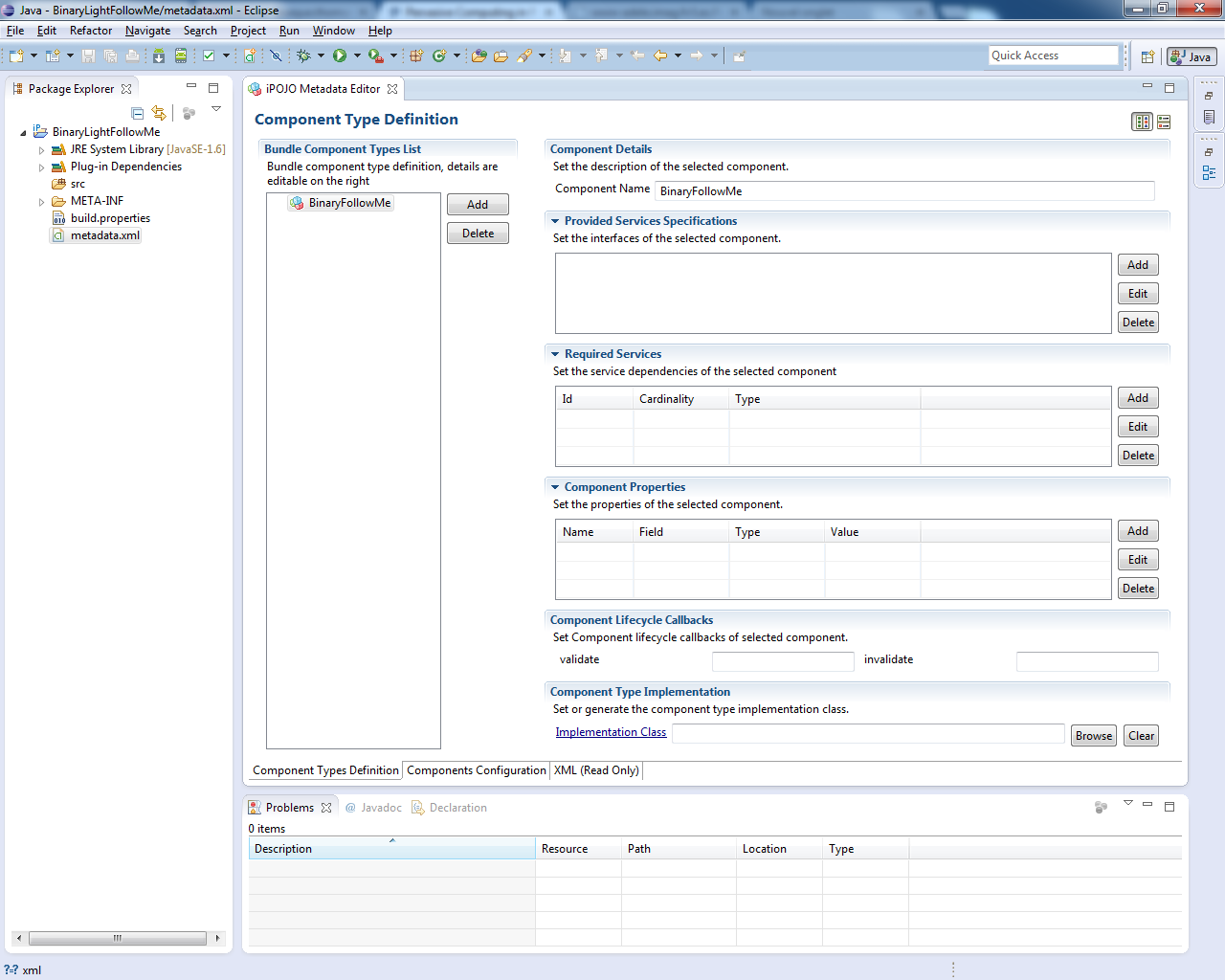Click the Open Perspective icon
Screen dimensions: 1225x980
tap(1147, 56)
